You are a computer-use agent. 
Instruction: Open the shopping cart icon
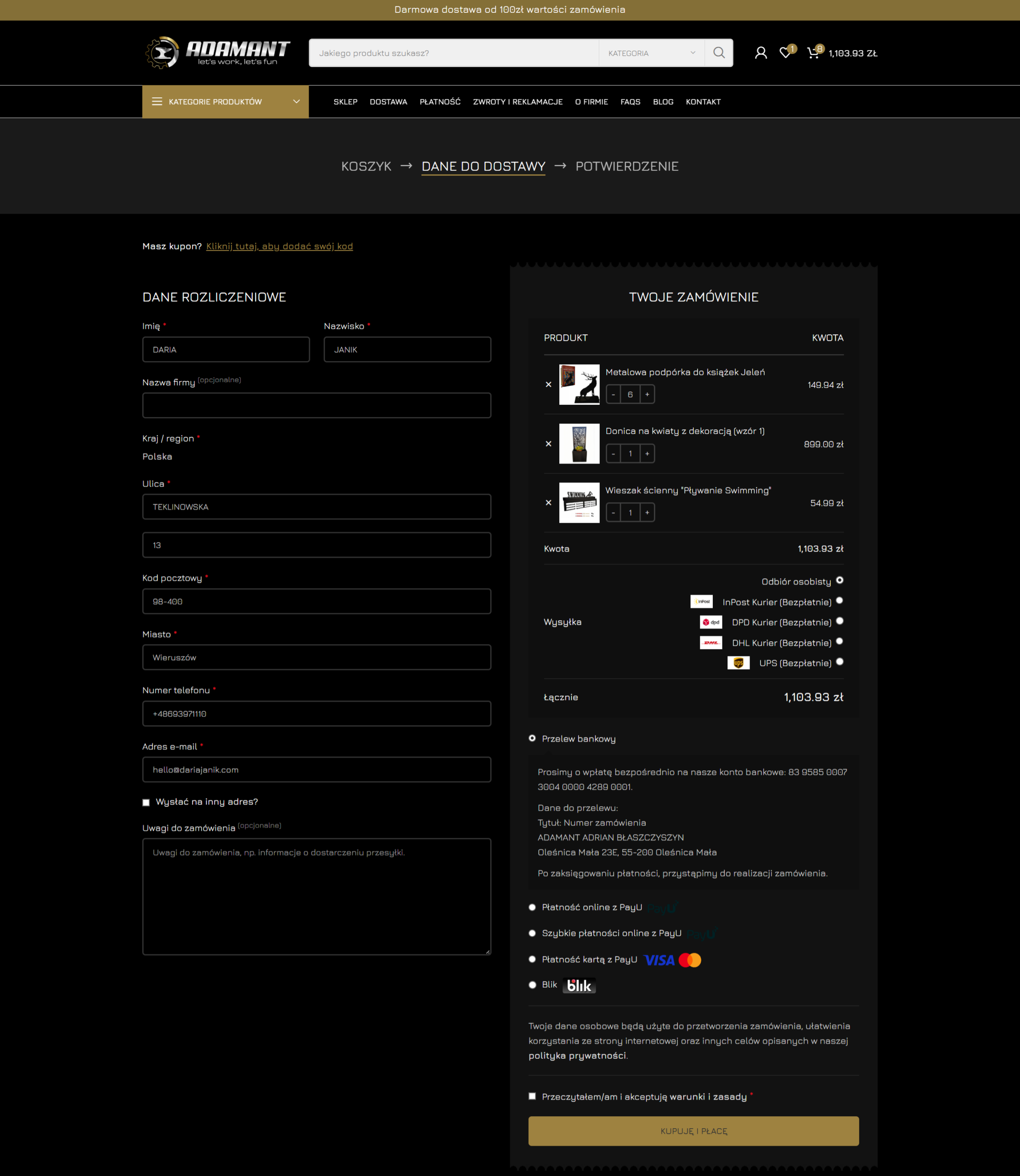[x=813, y=53]
